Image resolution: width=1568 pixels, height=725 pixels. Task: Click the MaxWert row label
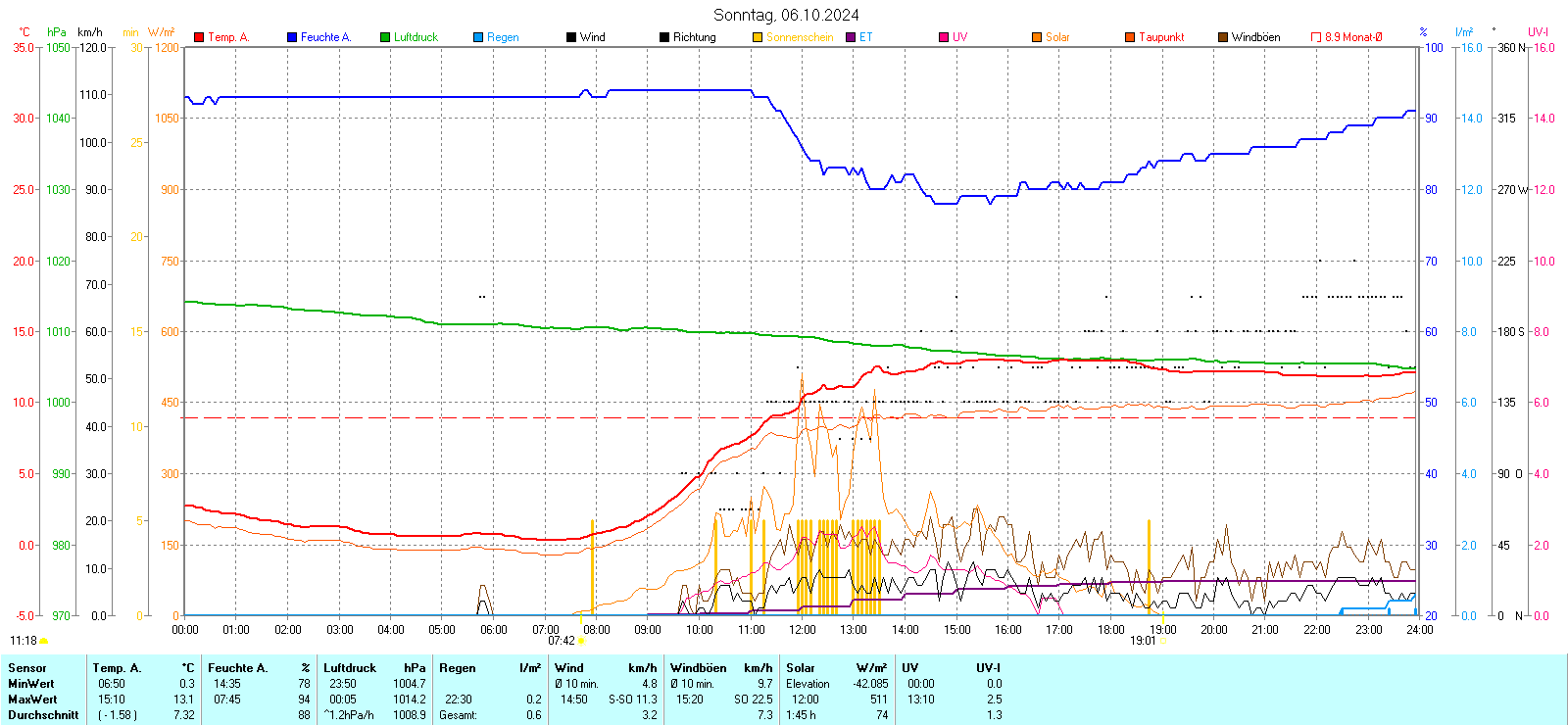click(x=32, y=700)
